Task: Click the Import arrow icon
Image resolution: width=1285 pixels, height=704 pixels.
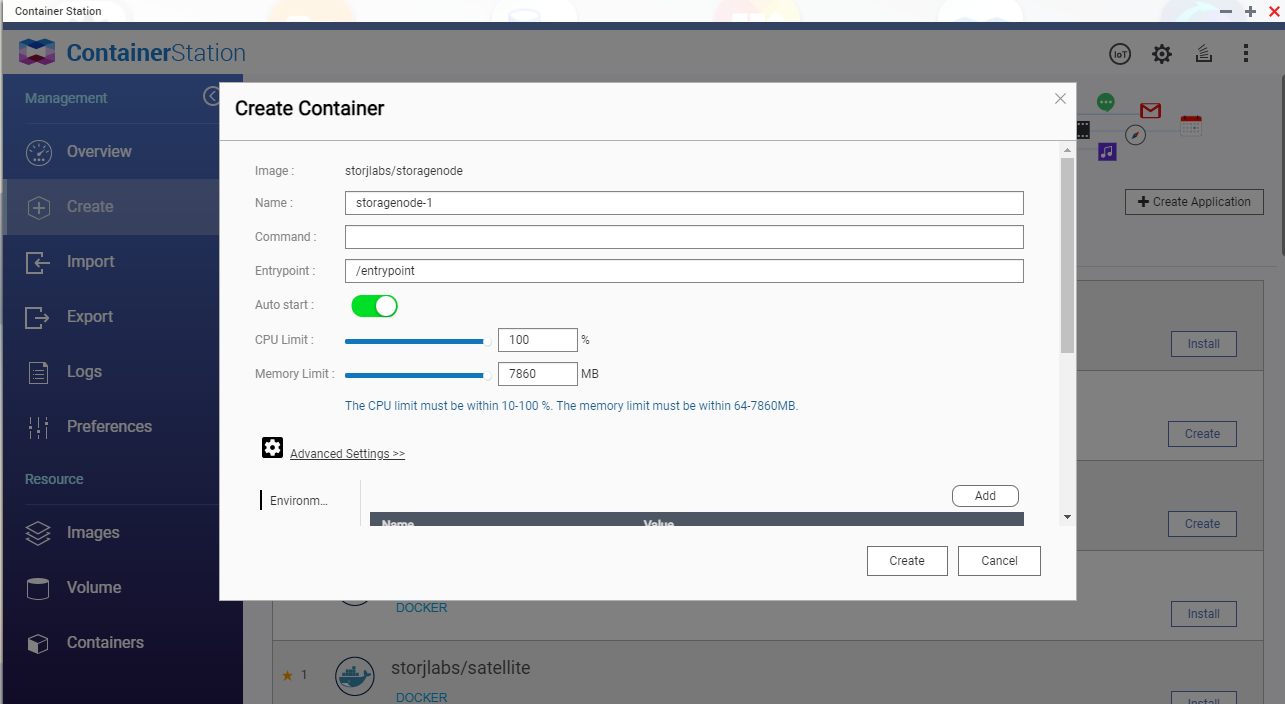Action: pyautogui.click(x=38, y=262)
